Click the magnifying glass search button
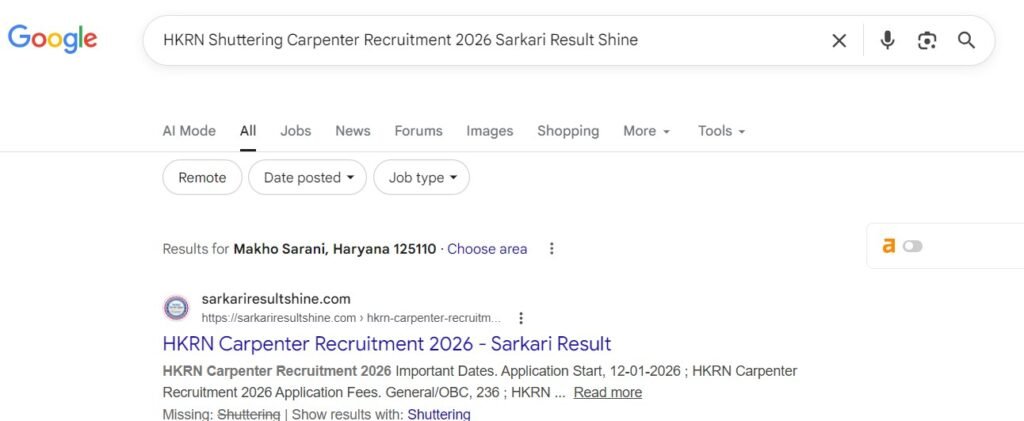Image resolution: width=1024 pixels, height=421 pixels. (966, 40)
